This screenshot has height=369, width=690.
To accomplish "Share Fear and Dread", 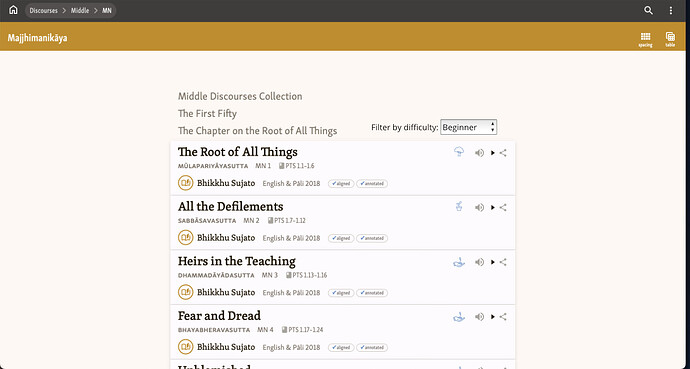I will (503, 317).
